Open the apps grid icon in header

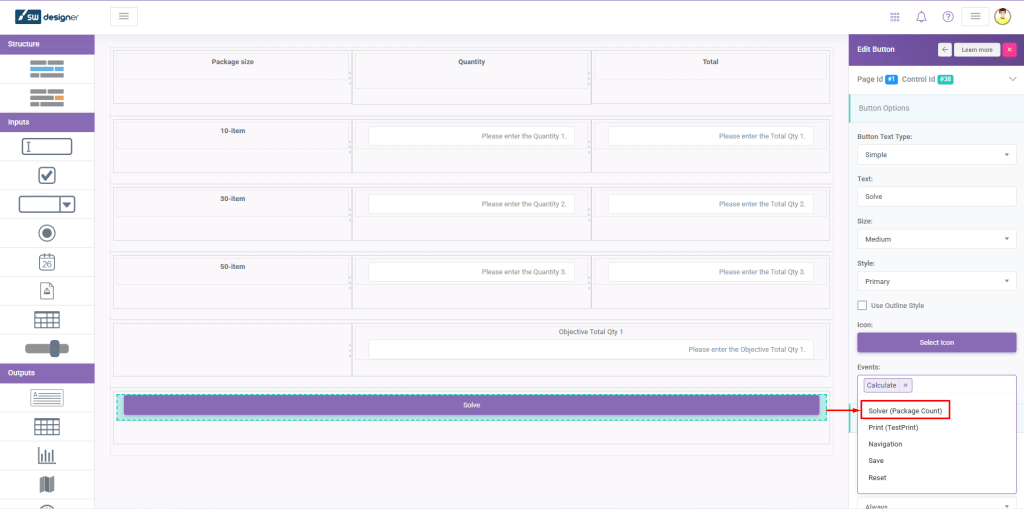click(x=894, y=17)
